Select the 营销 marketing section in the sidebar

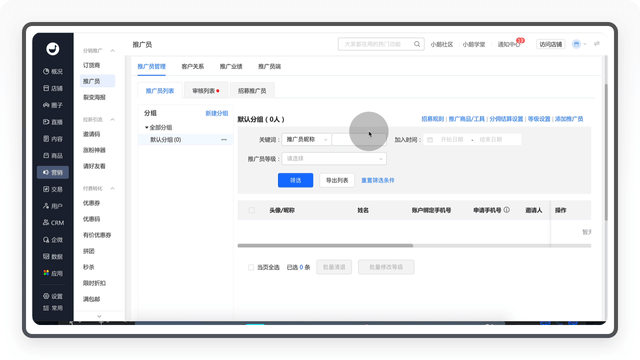coord(53,172)
